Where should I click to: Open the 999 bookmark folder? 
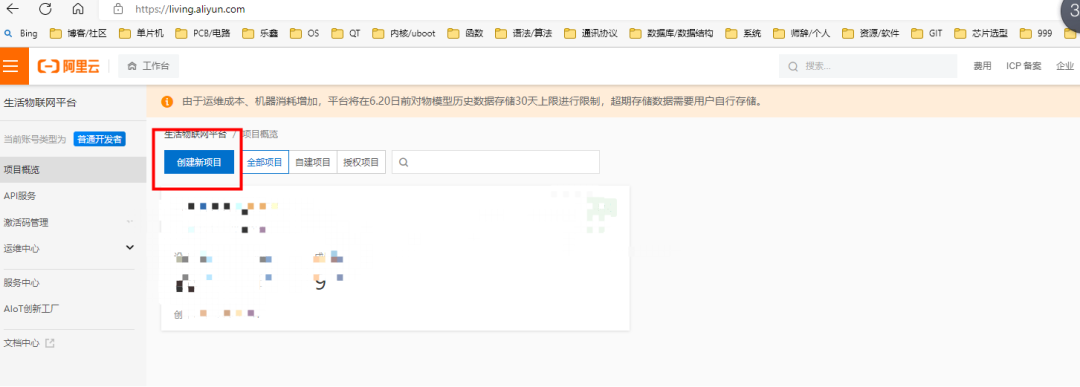1036,33
